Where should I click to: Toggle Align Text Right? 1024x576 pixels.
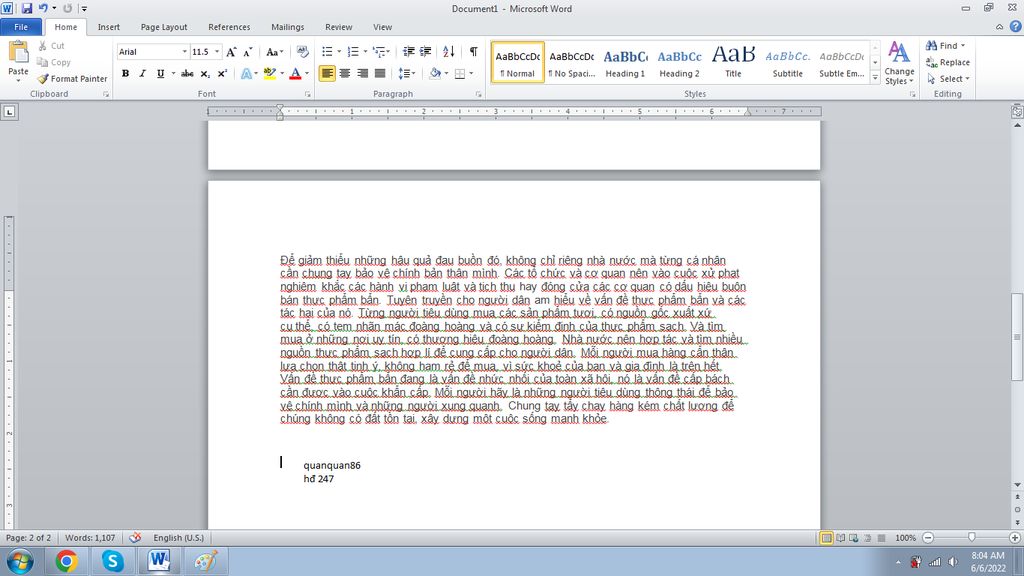(362, 74)
